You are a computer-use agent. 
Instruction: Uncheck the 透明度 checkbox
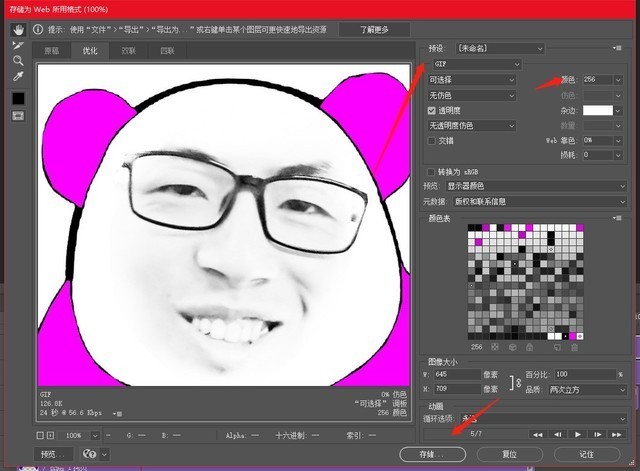(431, 111)
